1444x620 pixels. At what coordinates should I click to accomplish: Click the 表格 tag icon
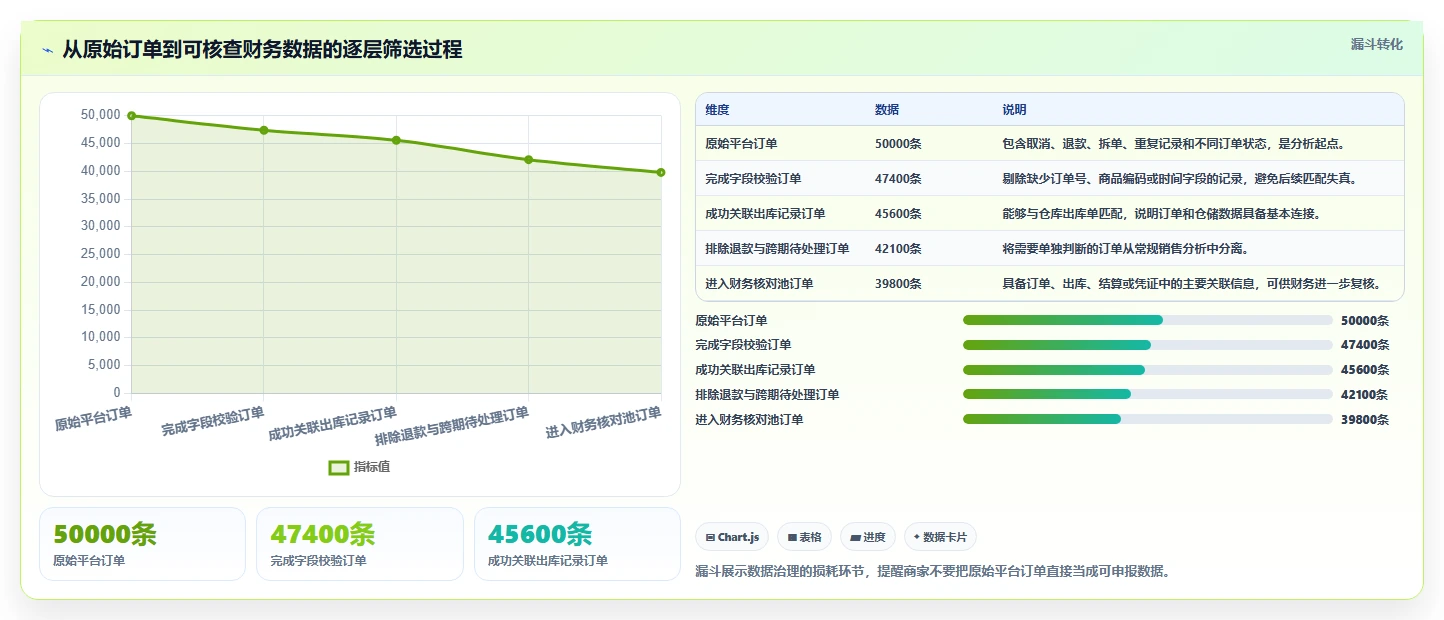pyautogui.click(x=792, y=538)
